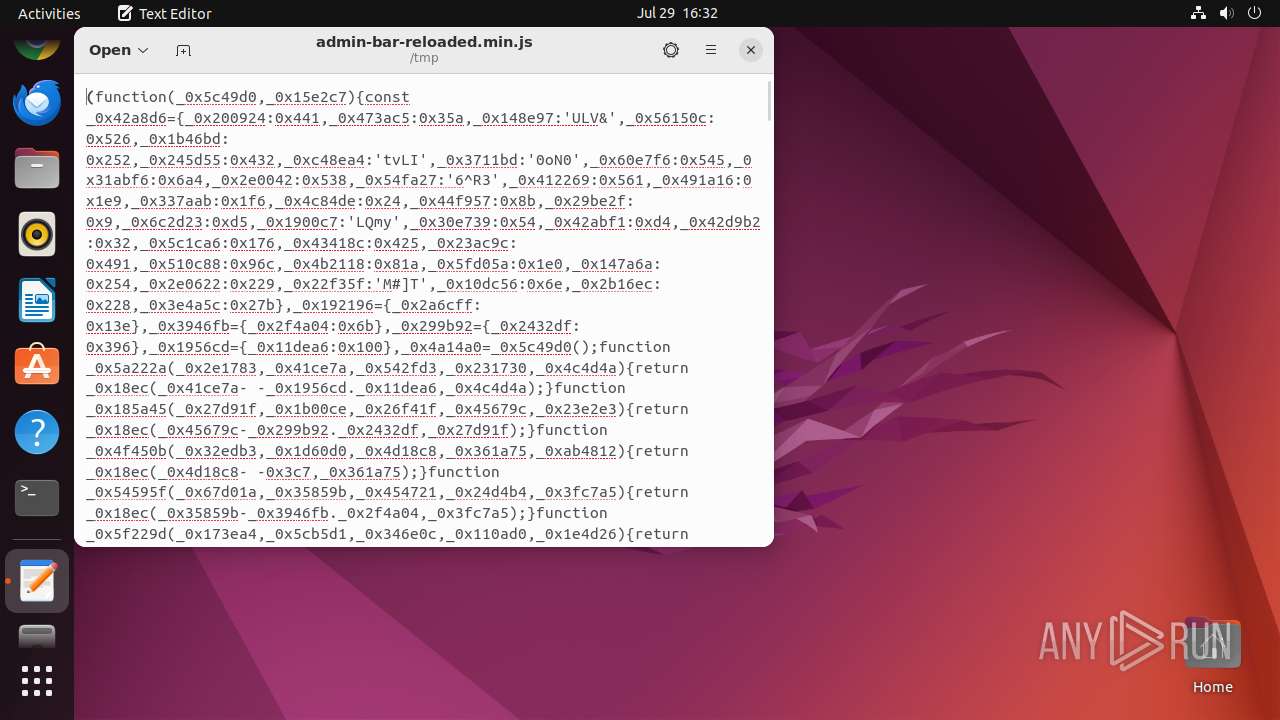
Task: Open the view options gear menu
Action: pos(671,50)
